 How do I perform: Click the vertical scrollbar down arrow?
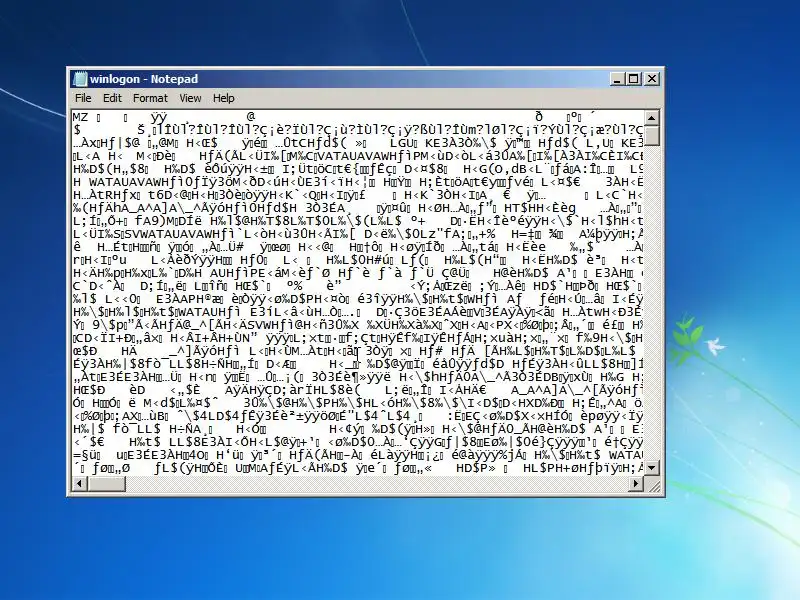(x=652, y=467)
